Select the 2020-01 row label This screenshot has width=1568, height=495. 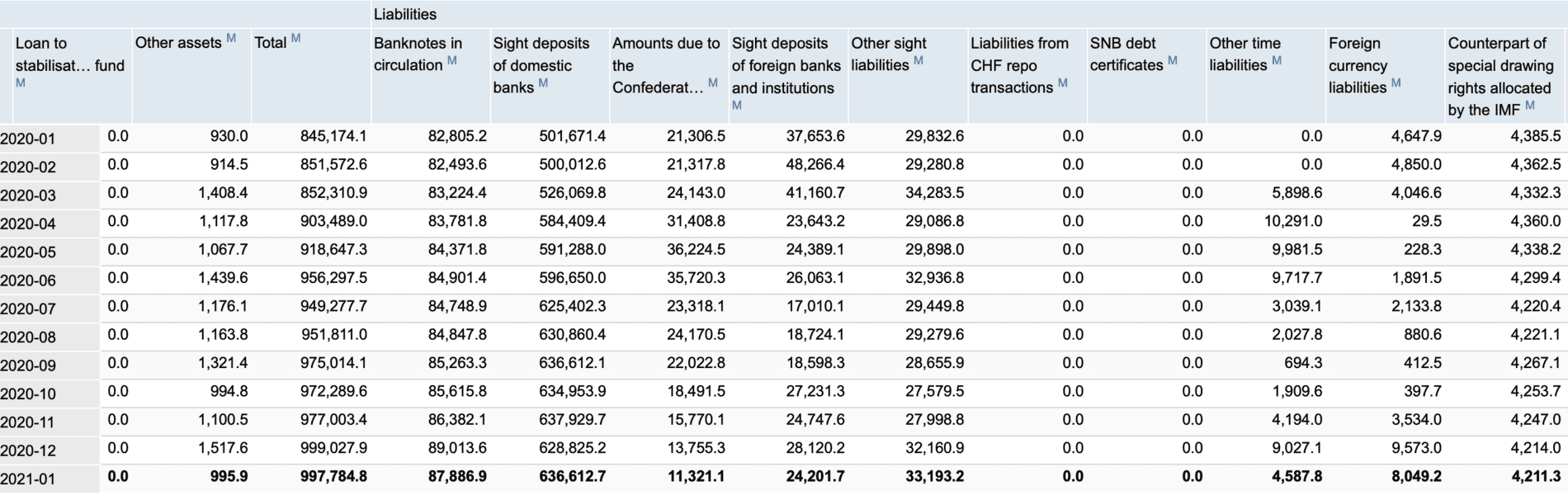(x=29, y=139)
